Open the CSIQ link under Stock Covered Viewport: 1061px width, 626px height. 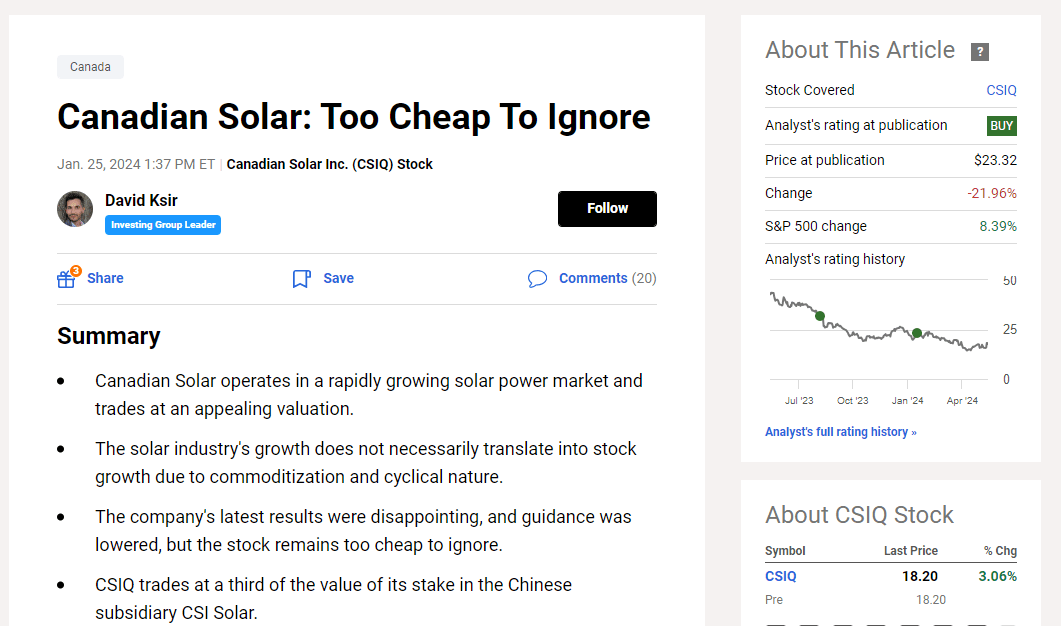click(x=1001, y=90)
